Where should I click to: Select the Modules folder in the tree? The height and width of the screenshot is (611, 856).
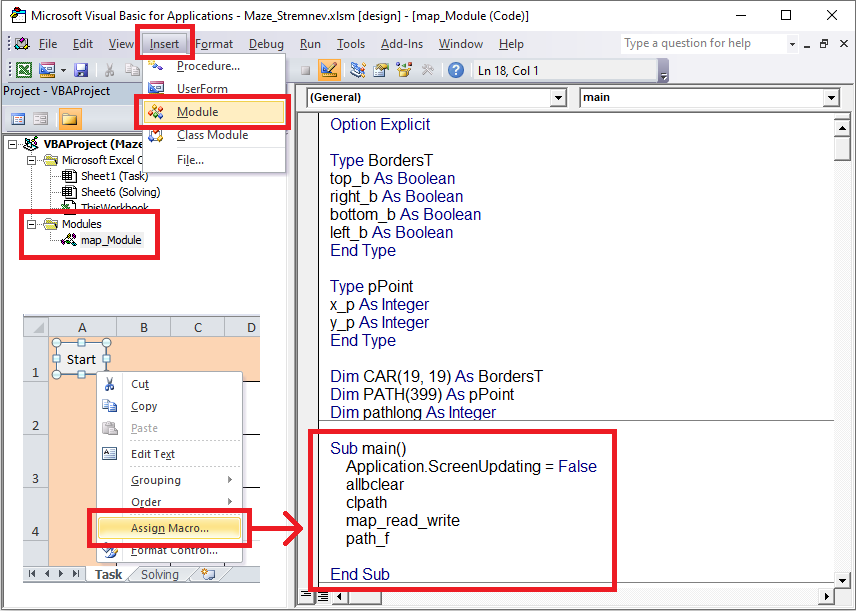pyautogui.click(x=81, y=224)
